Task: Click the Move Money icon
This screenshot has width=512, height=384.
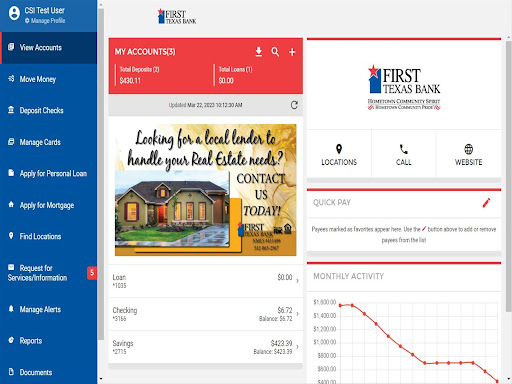Action: 11,78
